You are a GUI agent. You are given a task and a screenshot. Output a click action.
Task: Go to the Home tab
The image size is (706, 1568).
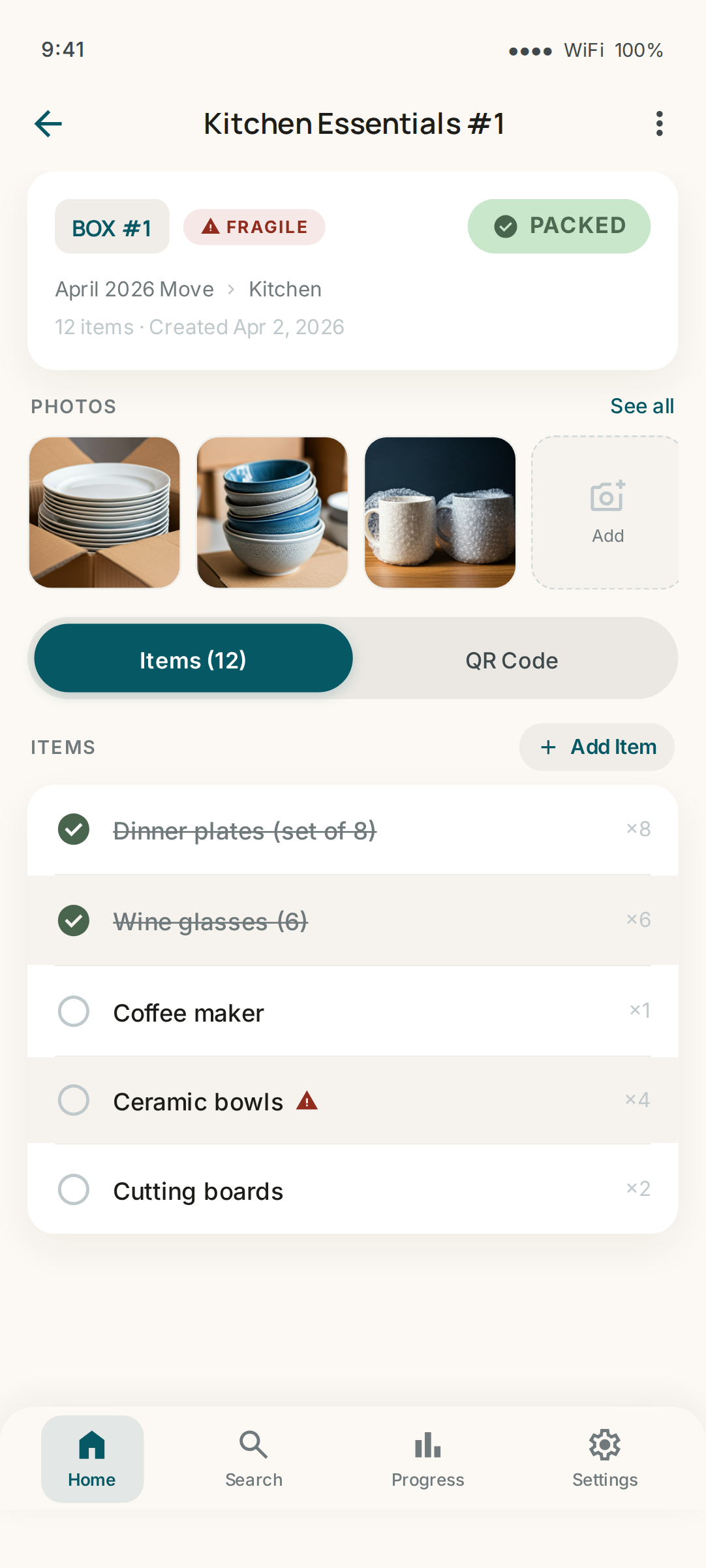(x=92, y=1458)
